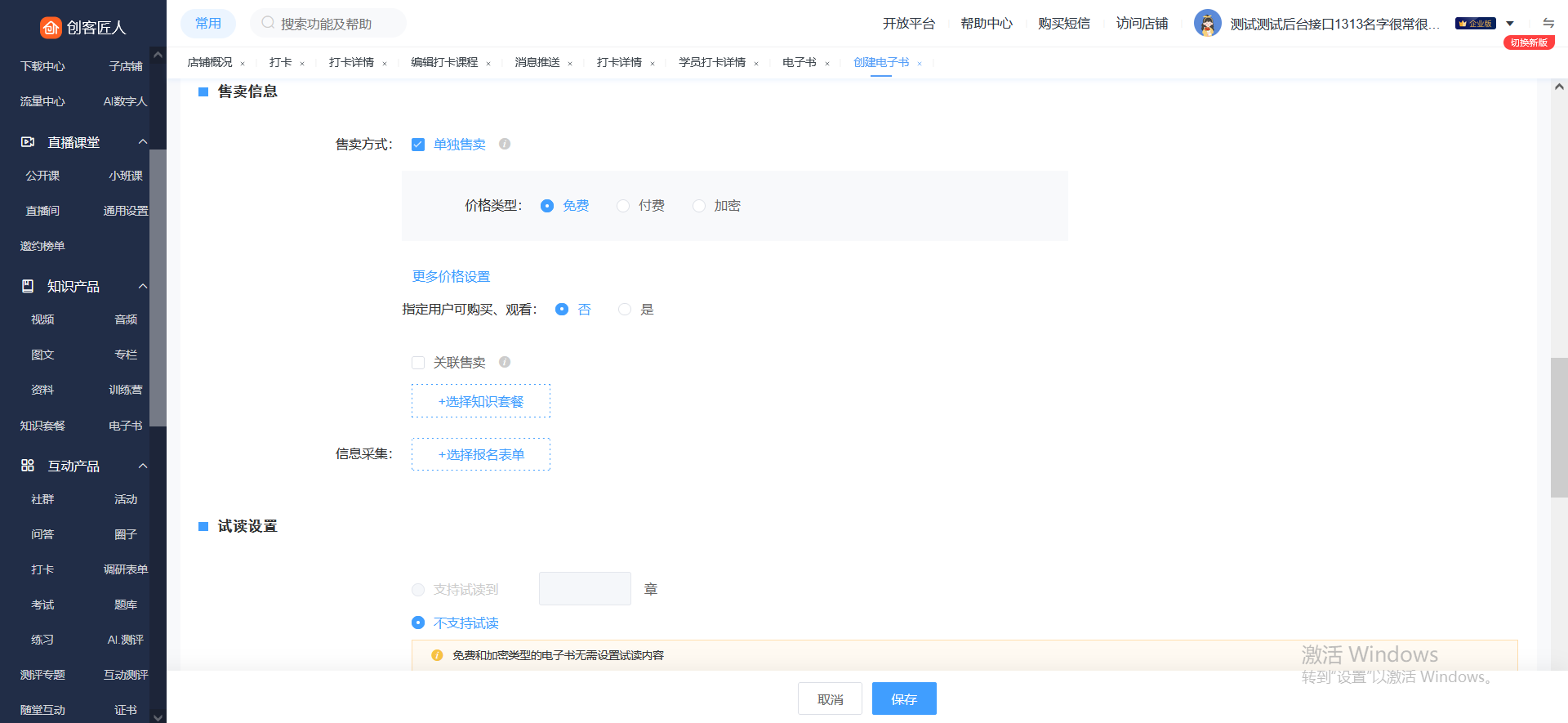Open the account dropdown arrow
1568x723 pixels.
pos(1510,24)
